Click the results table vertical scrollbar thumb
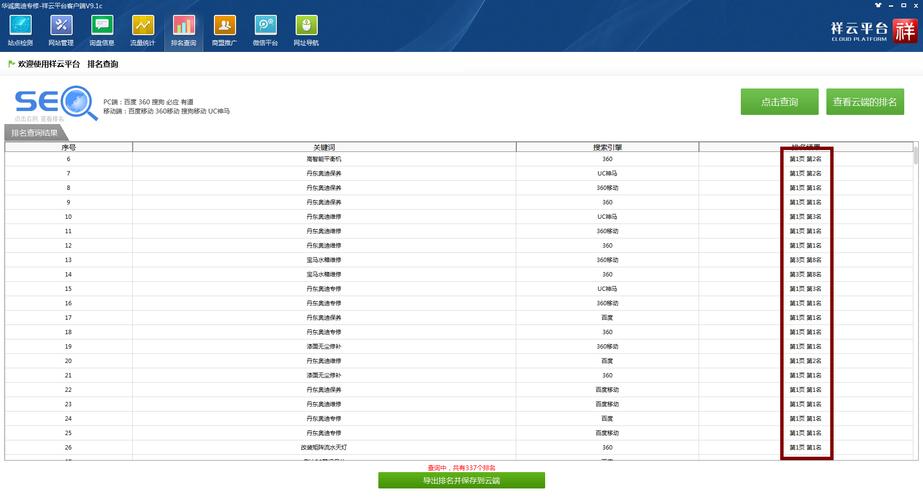This screenshot has height=500, width=923. (915, 154)
